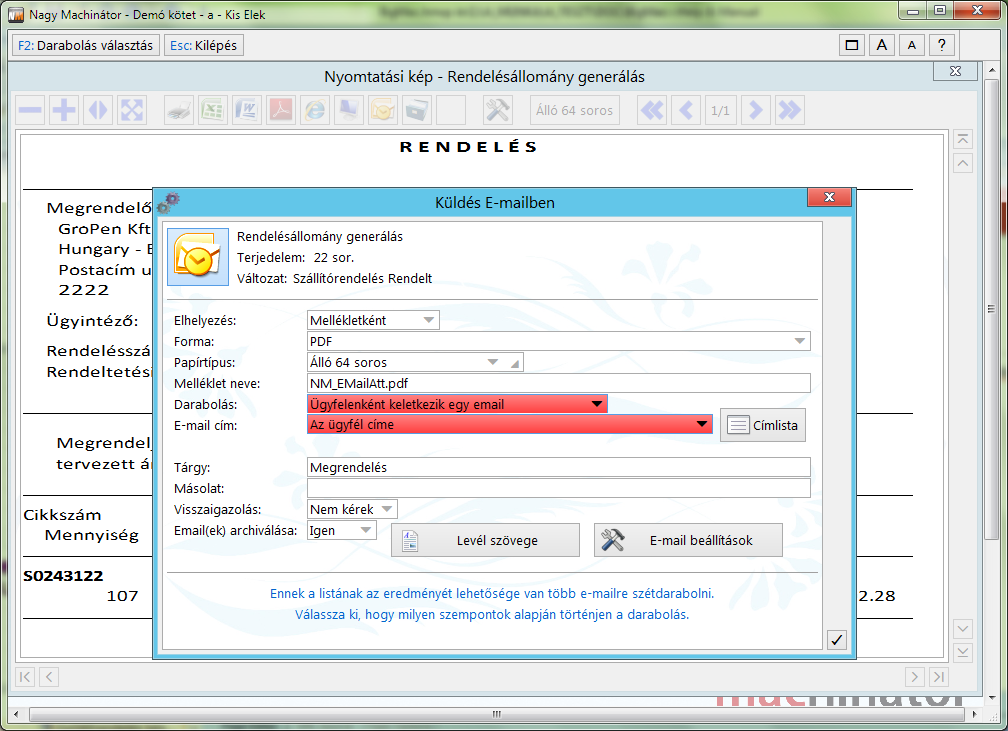Screen dimensions: 1008x731
Task: Open the Forma PDF dropdown
Action: [x=559, y=341]
